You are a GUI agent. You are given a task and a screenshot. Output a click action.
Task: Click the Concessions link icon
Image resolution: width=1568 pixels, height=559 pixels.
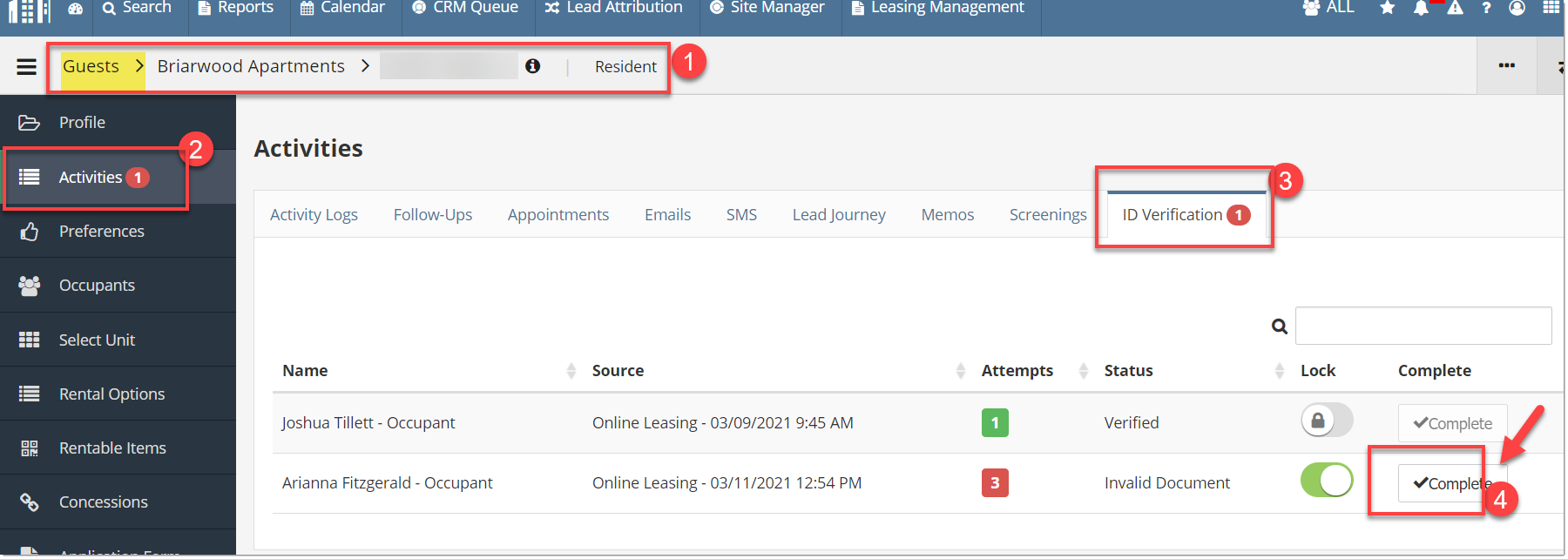click(x=30, y=502)
